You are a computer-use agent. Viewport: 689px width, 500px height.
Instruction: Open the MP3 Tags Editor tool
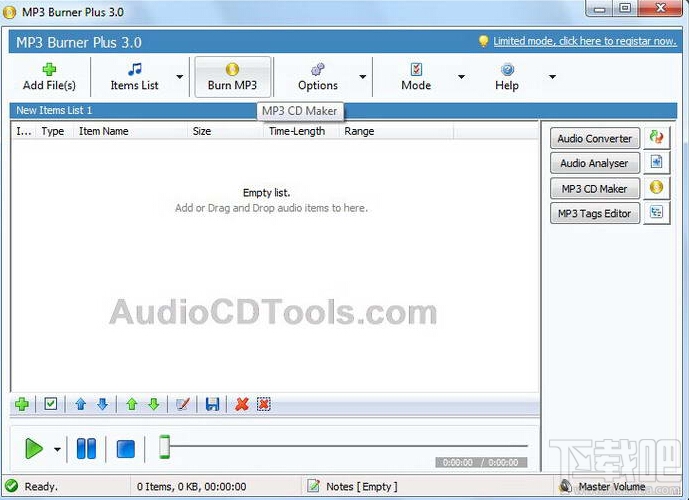(595, 214)
